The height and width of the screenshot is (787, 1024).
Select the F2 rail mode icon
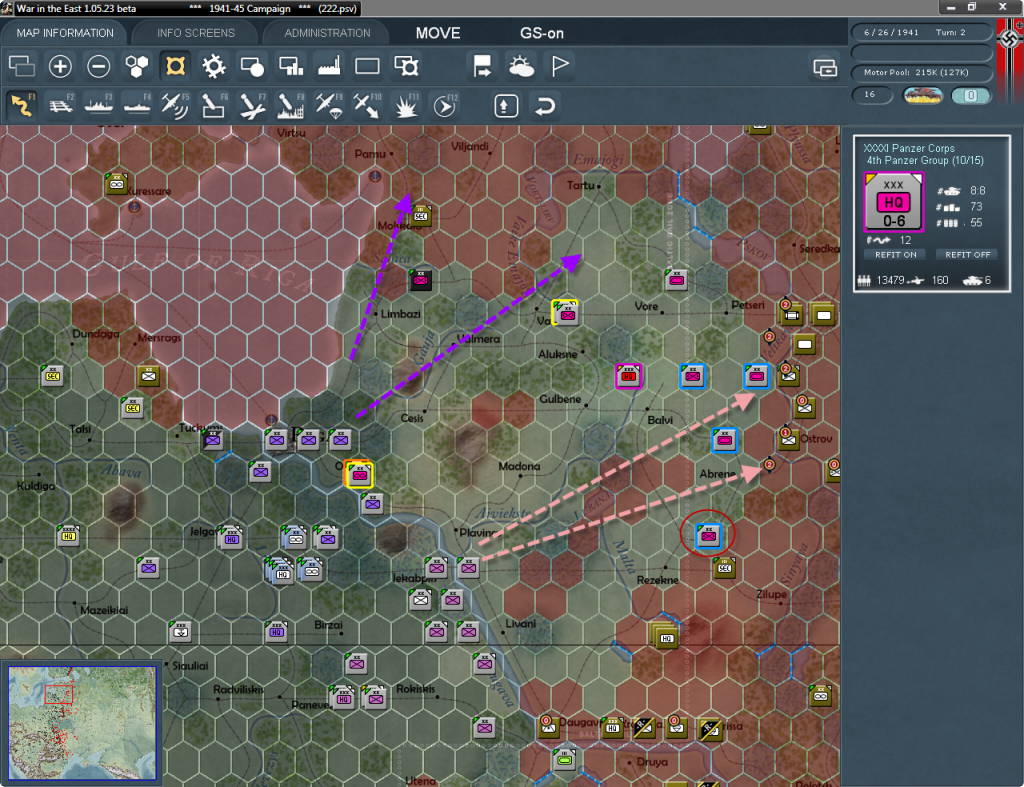click(61, 105)
